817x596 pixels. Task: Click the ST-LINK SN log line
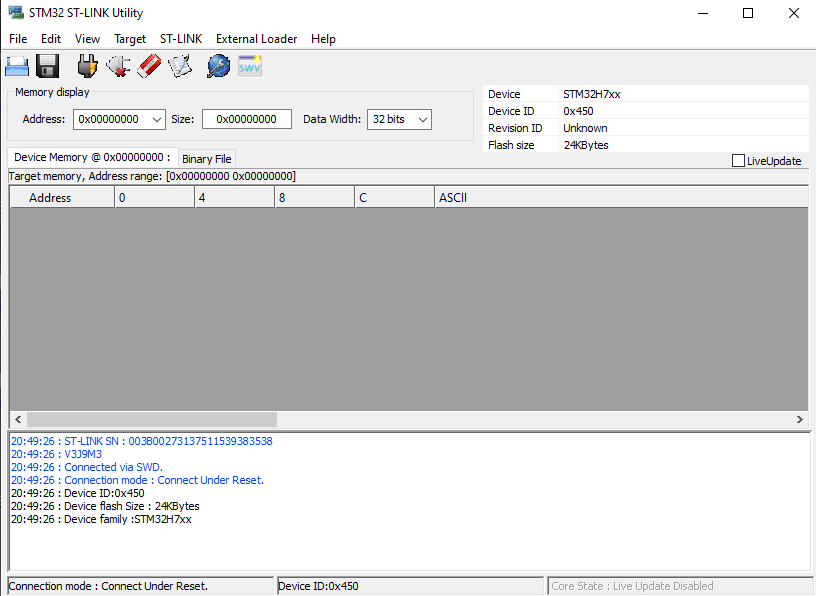(142, 441)
